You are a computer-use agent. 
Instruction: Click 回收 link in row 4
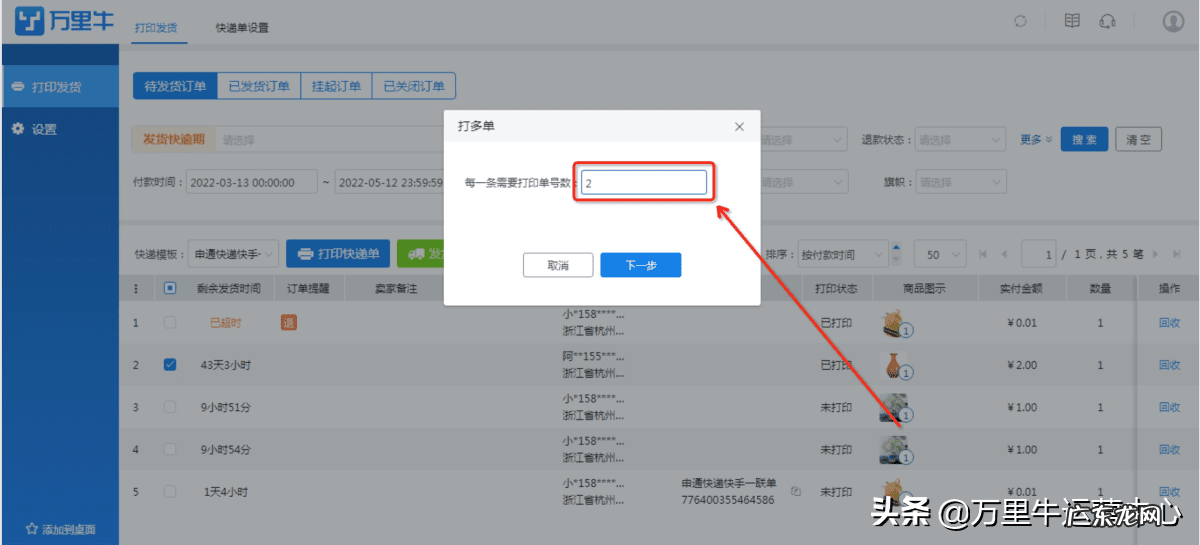(1169, 450)
